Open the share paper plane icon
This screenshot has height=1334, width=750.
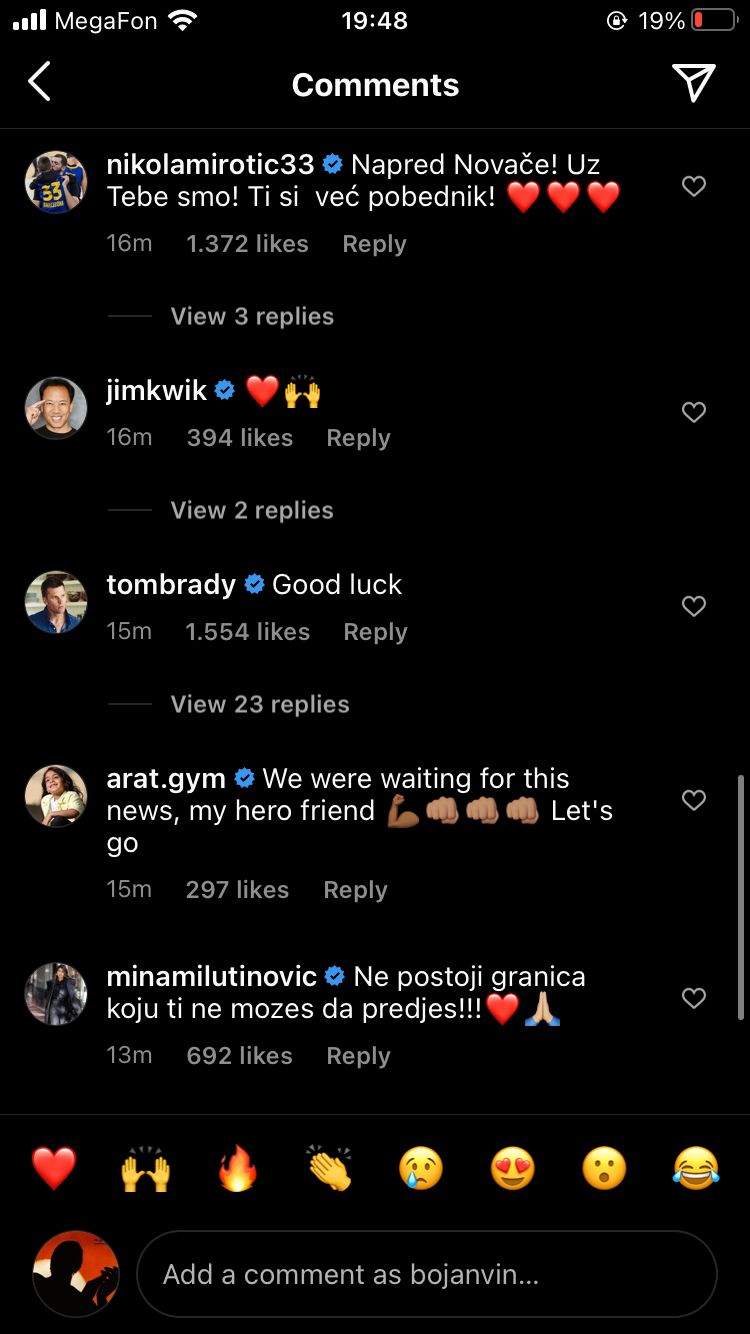coord(693,83)
